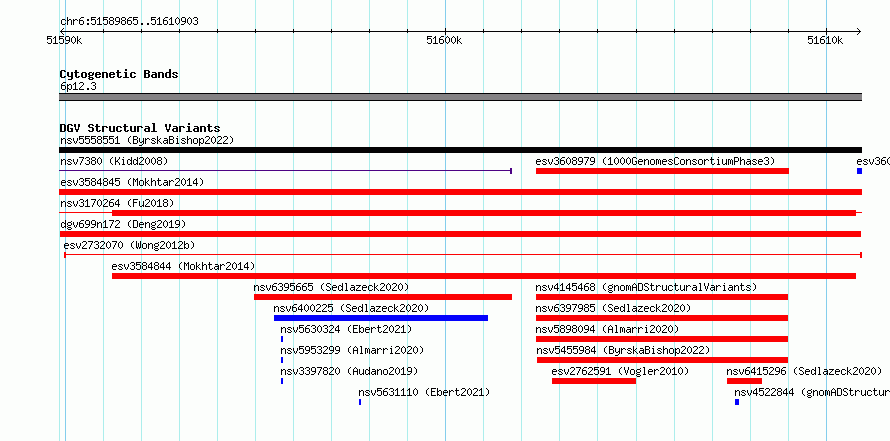The height and width of the screenshot is (441, 890).
Task: Open esv2762591 (Vogler2010) label
Action: tap(620, 371)
